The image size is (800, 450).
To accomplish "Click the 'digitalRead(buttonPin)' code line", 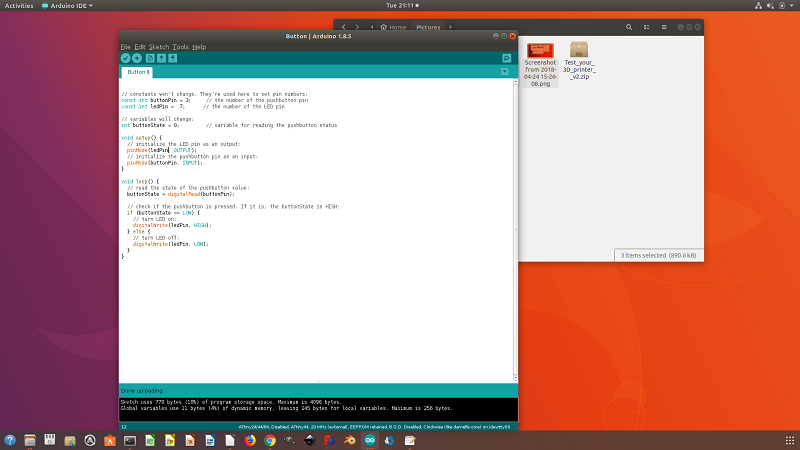I will click(x=181, y=194).
